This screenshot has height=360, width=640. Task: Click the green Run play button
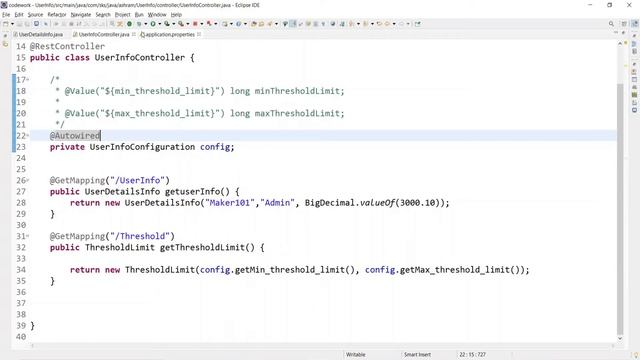153,24
